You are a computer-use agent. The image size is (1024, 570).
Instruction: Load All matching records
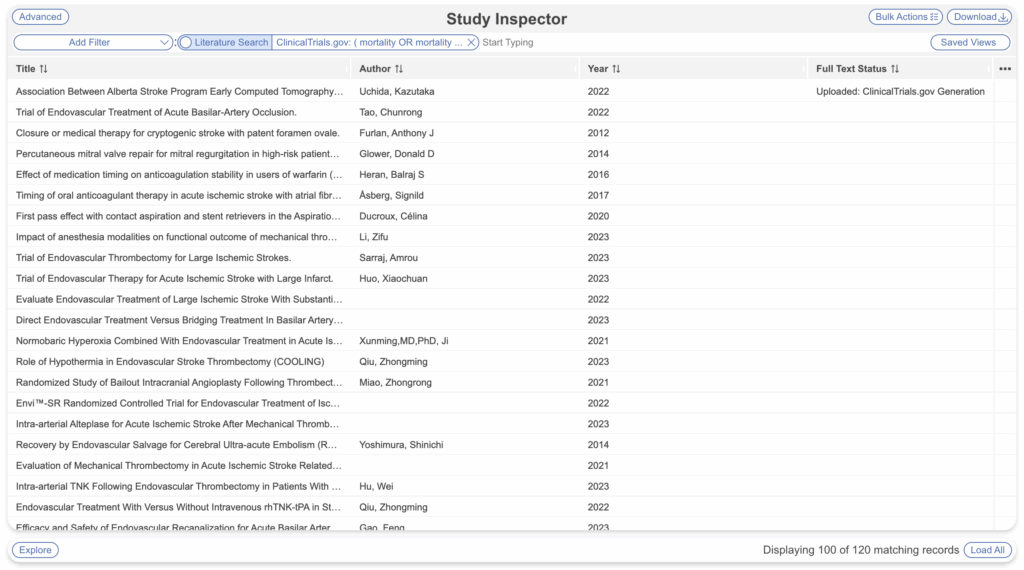987,550
